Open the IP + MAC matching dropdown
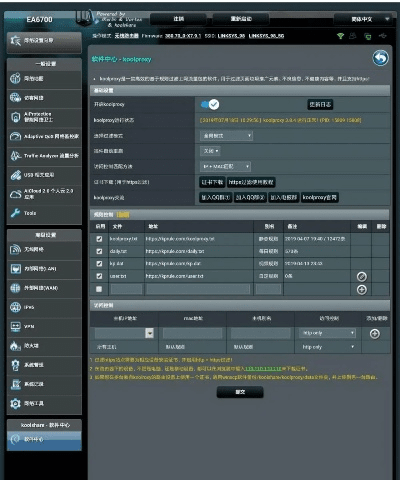Screen dimensions: 400x480 click(225, 166)
